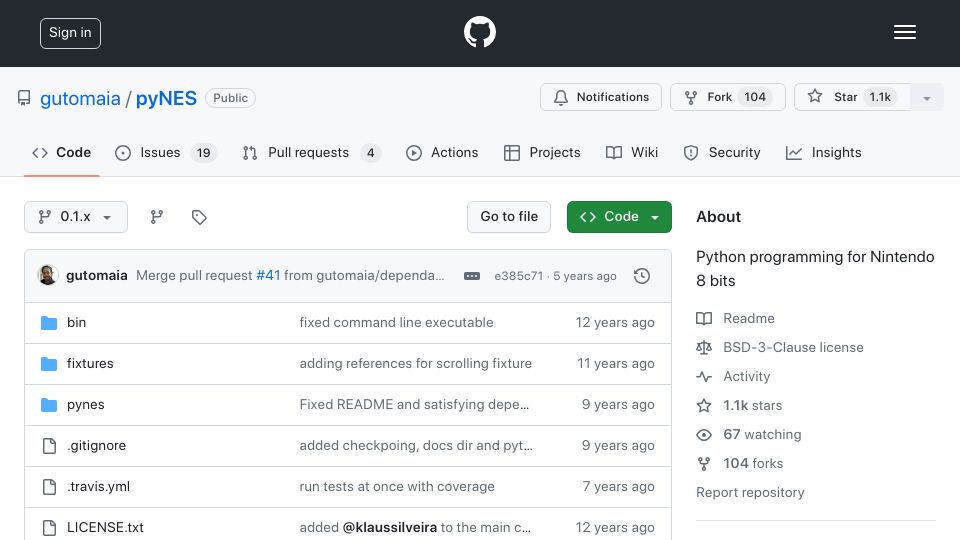Viewport: 960px width, 540px height.
Task: Open 'added checkpoing, docs dir' commit message
Action: [416, 446]
